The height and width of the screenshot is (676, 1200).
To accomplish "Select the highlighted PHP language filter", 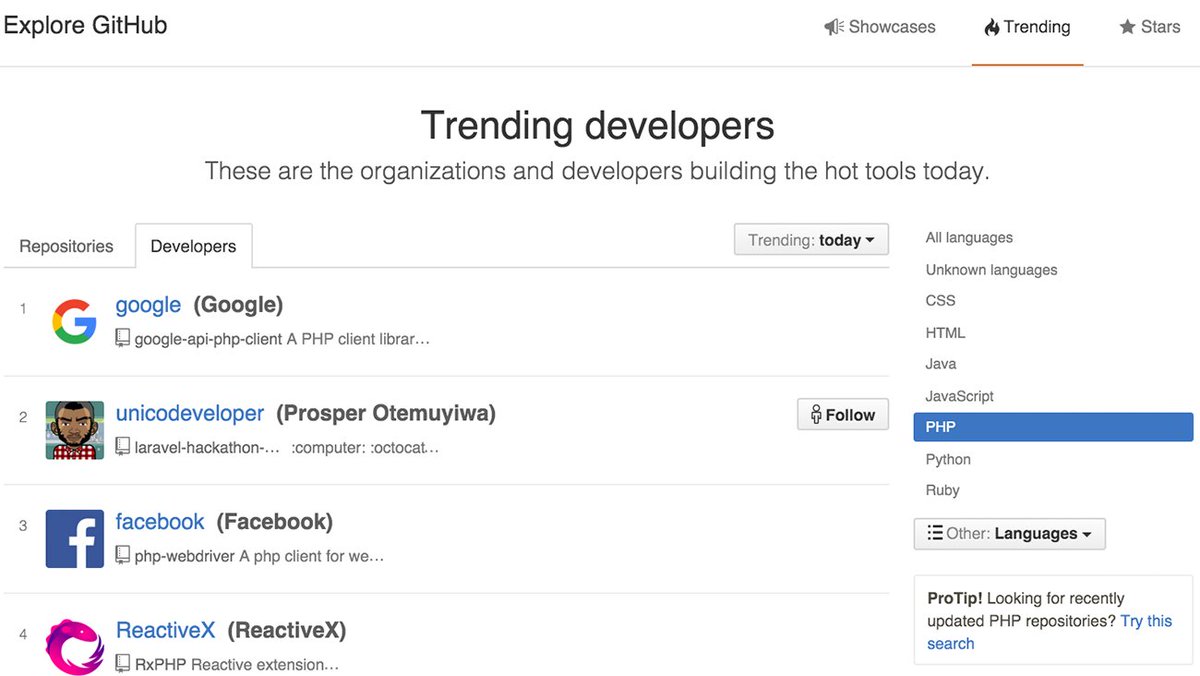I will tap(1053, 427).
